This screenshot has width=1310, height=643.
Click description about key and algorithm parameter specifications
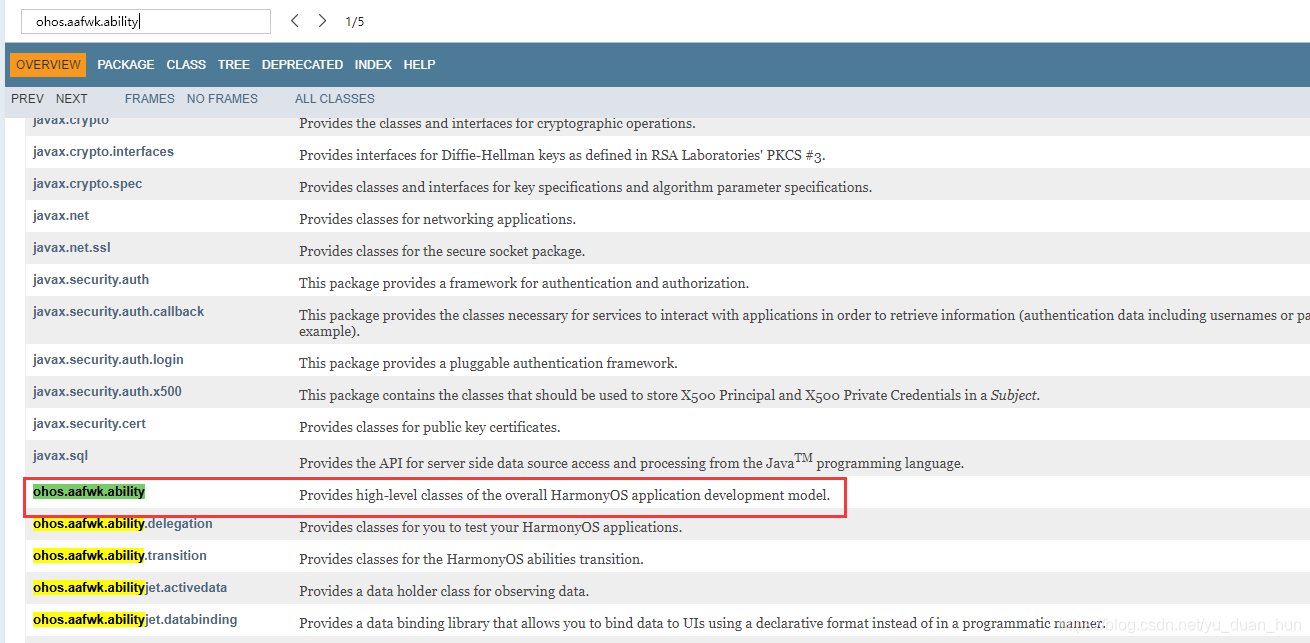click(585, 188)
